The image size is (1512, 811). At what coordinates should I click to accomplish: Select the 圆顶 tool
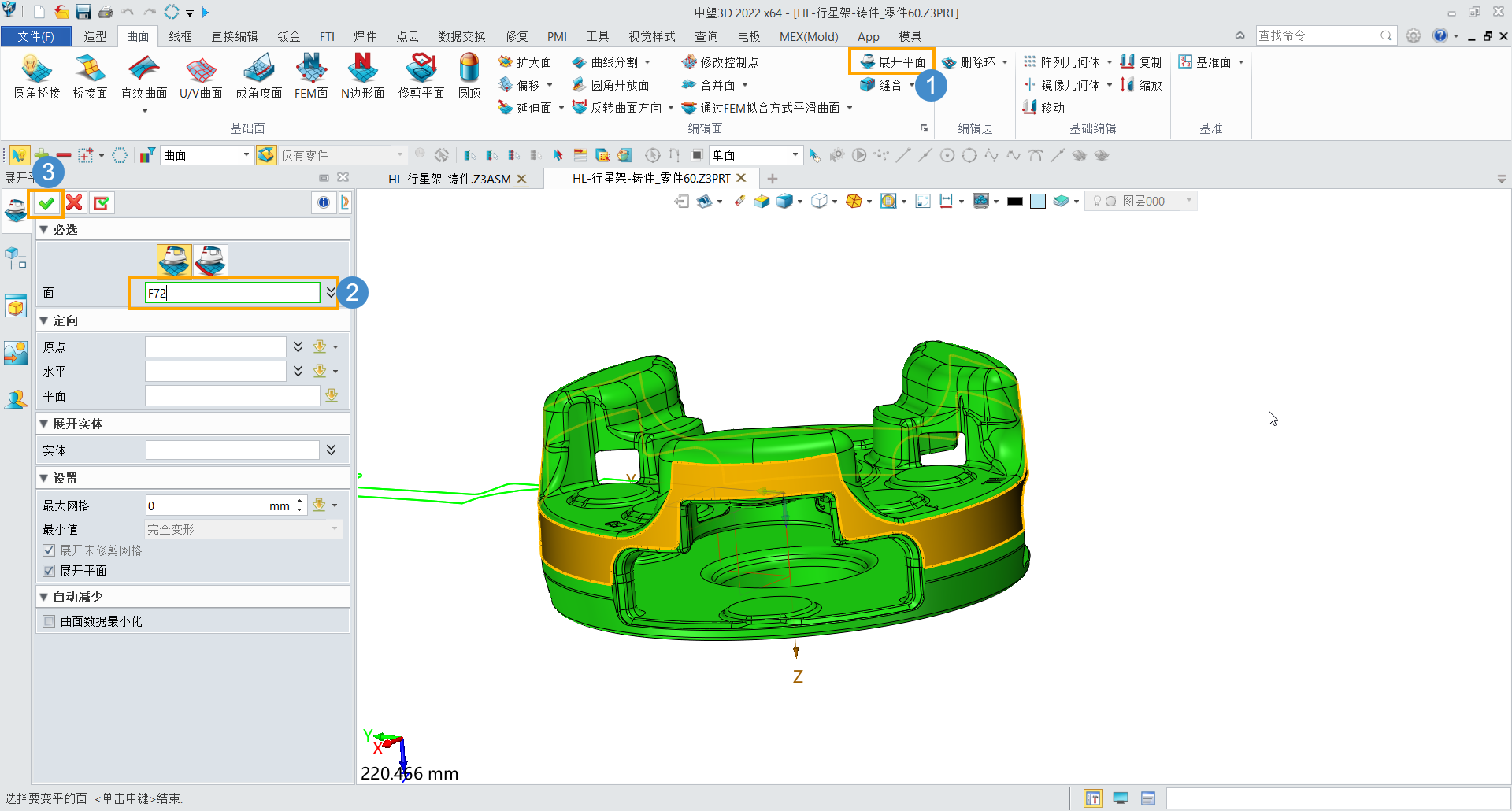pos(469,77)
